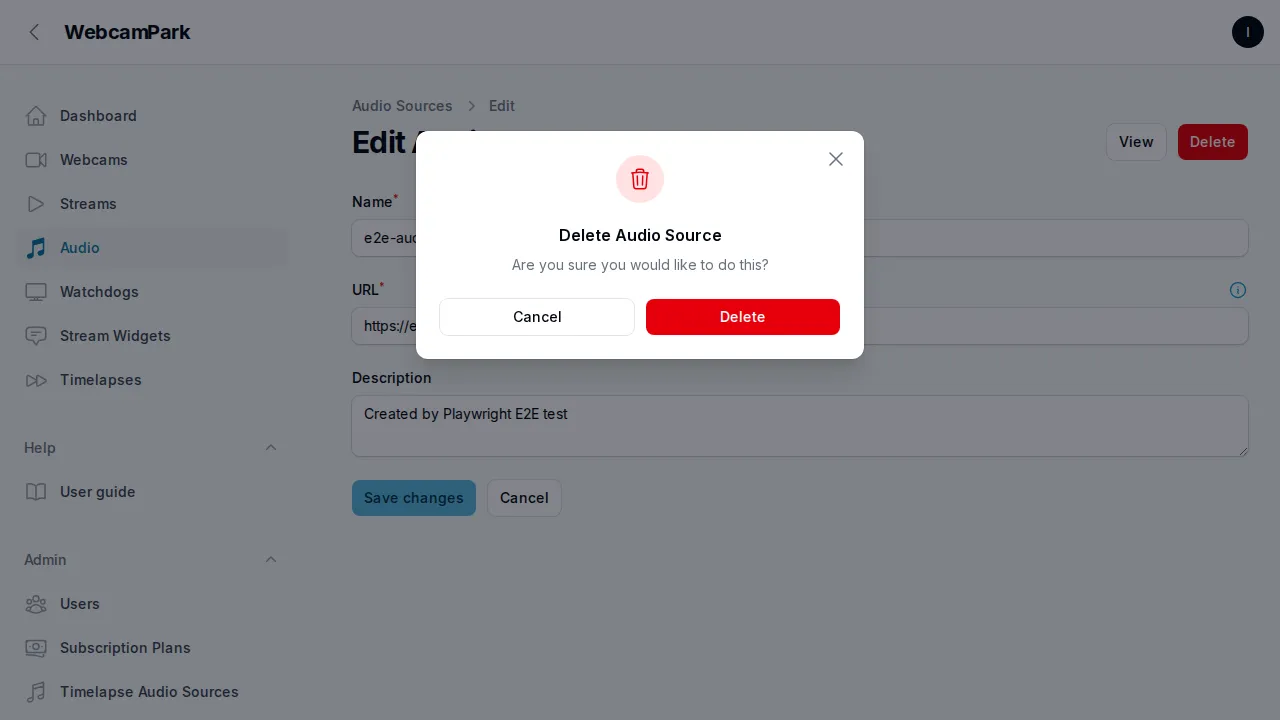
Task: Click the Users group icon
Action: (x=36, y=604)
